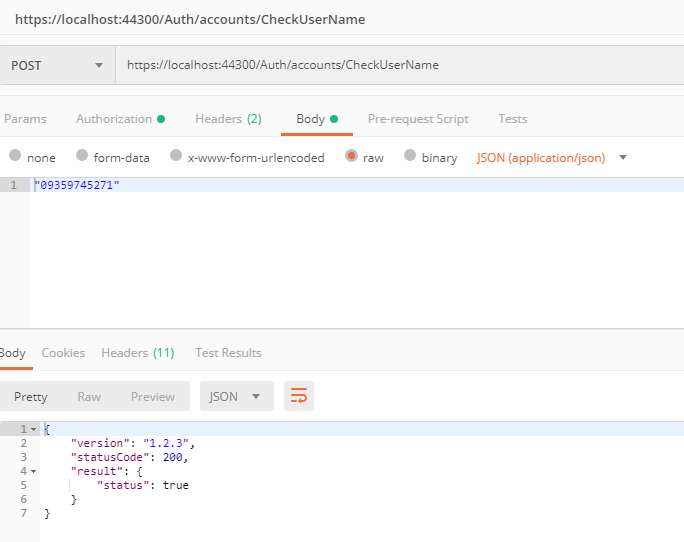Click the "version": "1.2.3" response line
The width and height of the screenshot is (684, 542).
coord(133,443)
